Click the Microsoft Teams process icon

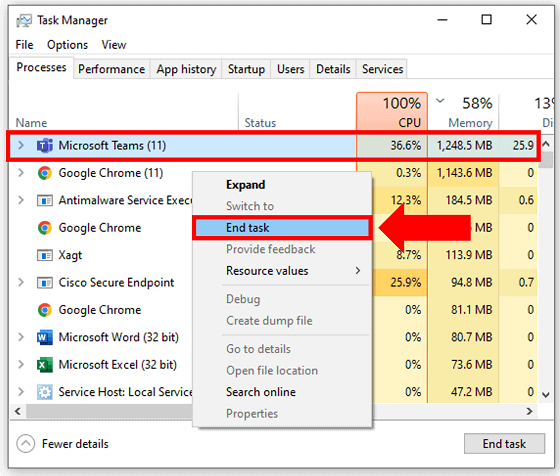pos(45,146)
